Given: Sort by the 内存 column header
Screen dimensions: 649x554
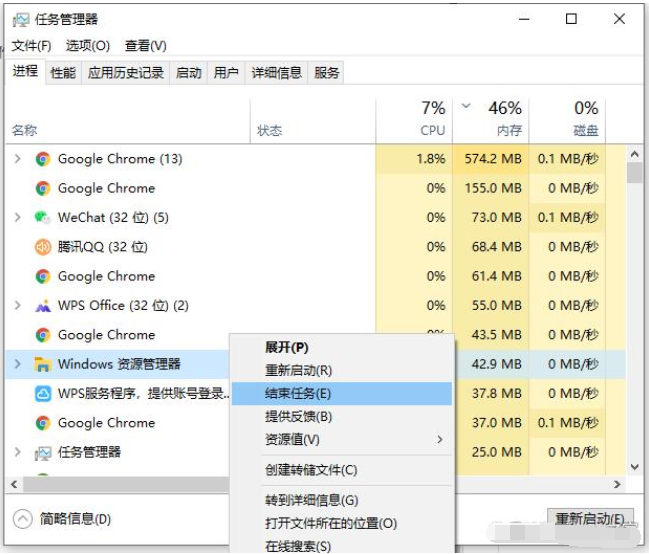Looking at the screenshot, I should click(508, 131).
